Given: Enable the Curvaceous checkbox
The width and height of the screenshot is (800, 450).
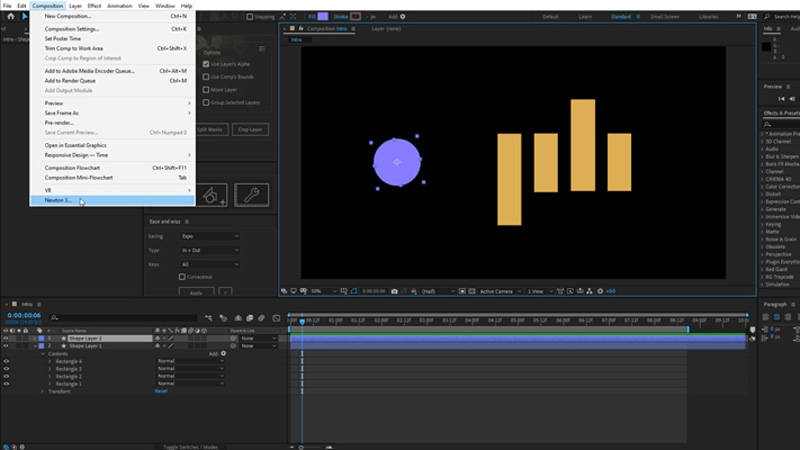Looking at the screenshot, I should [182, 277].
